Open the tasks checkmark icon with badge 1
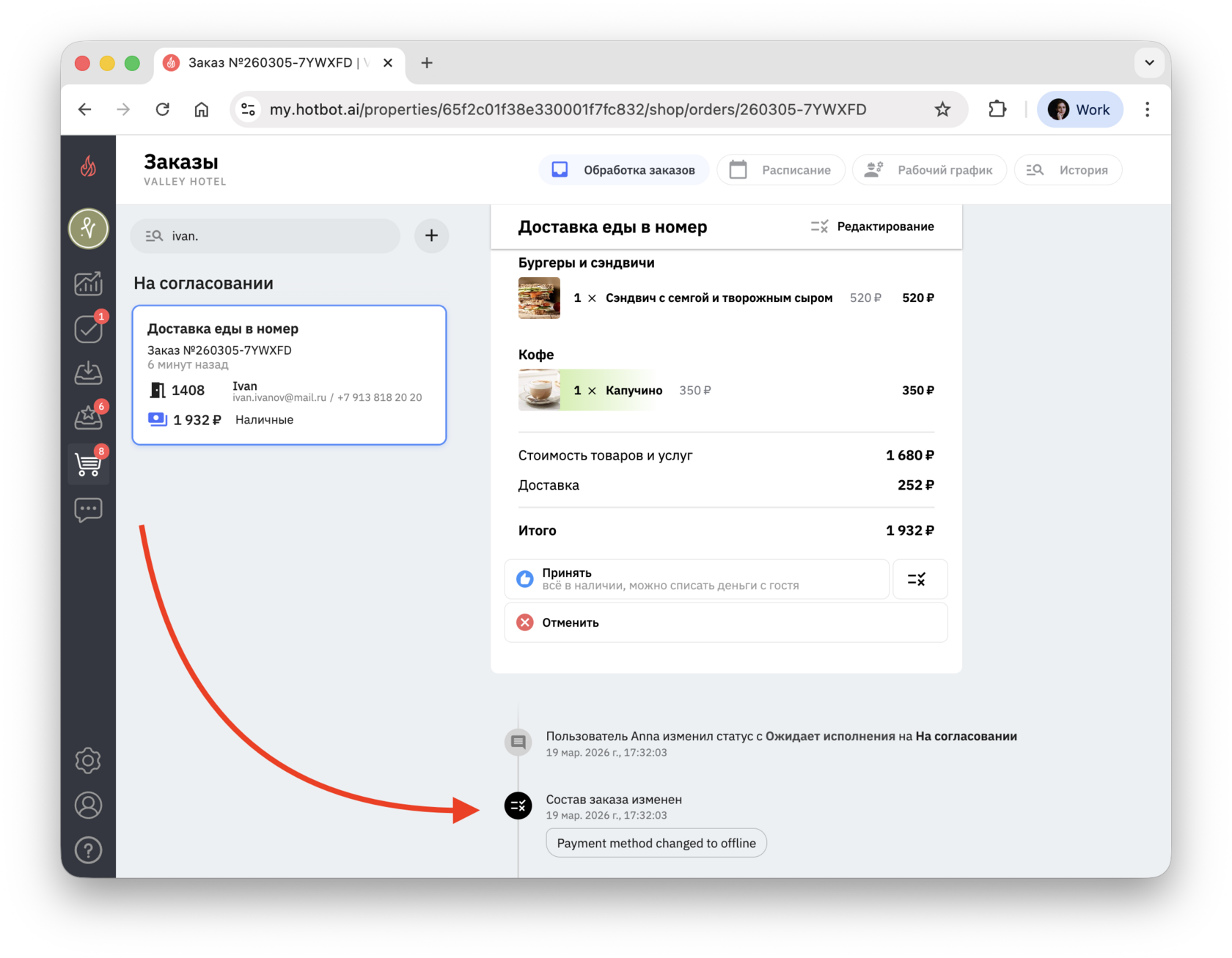 89,328
